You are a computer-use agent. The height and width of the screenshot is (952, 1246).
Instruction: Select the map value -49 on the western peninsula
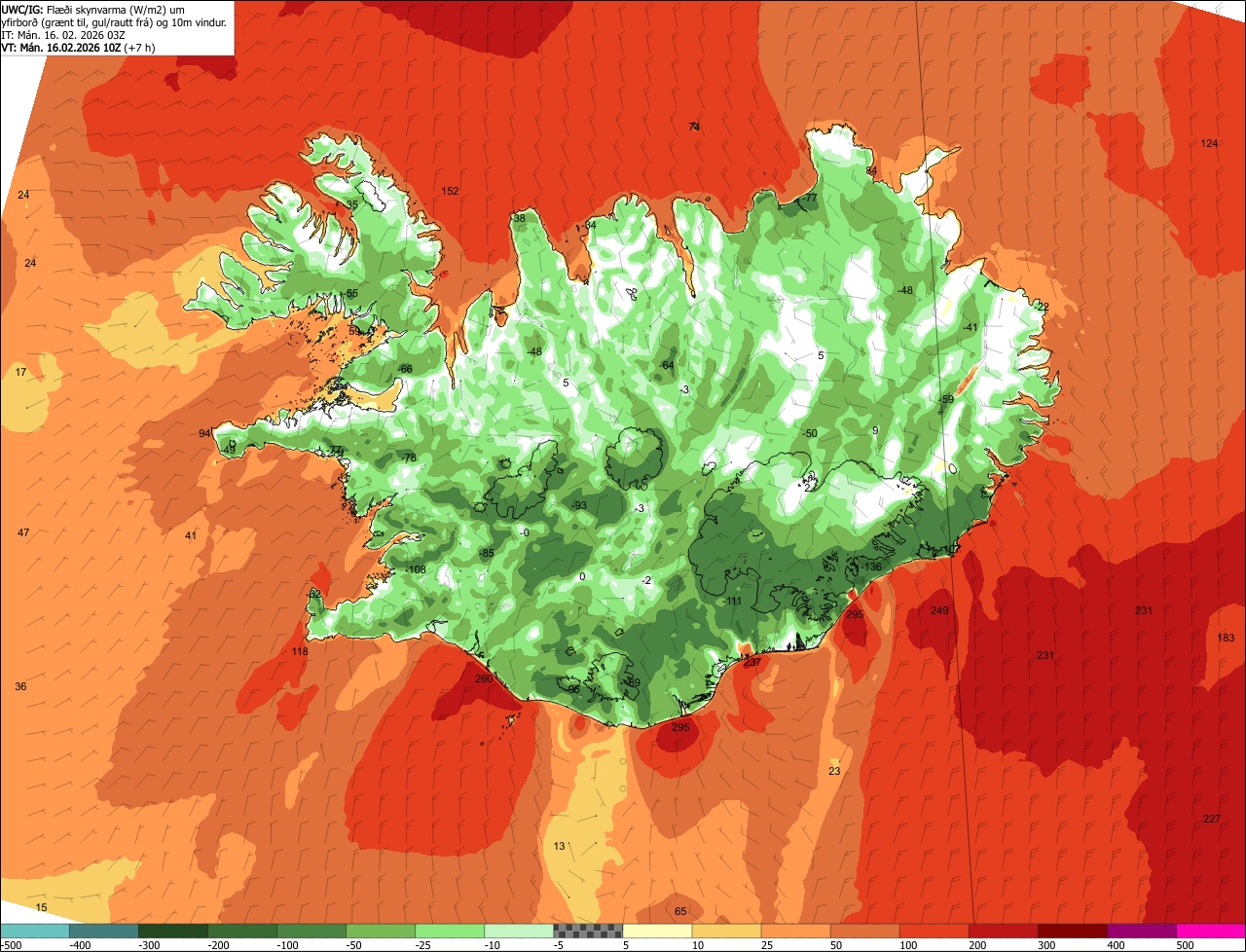pyautogui.click(x=229, y=450)
